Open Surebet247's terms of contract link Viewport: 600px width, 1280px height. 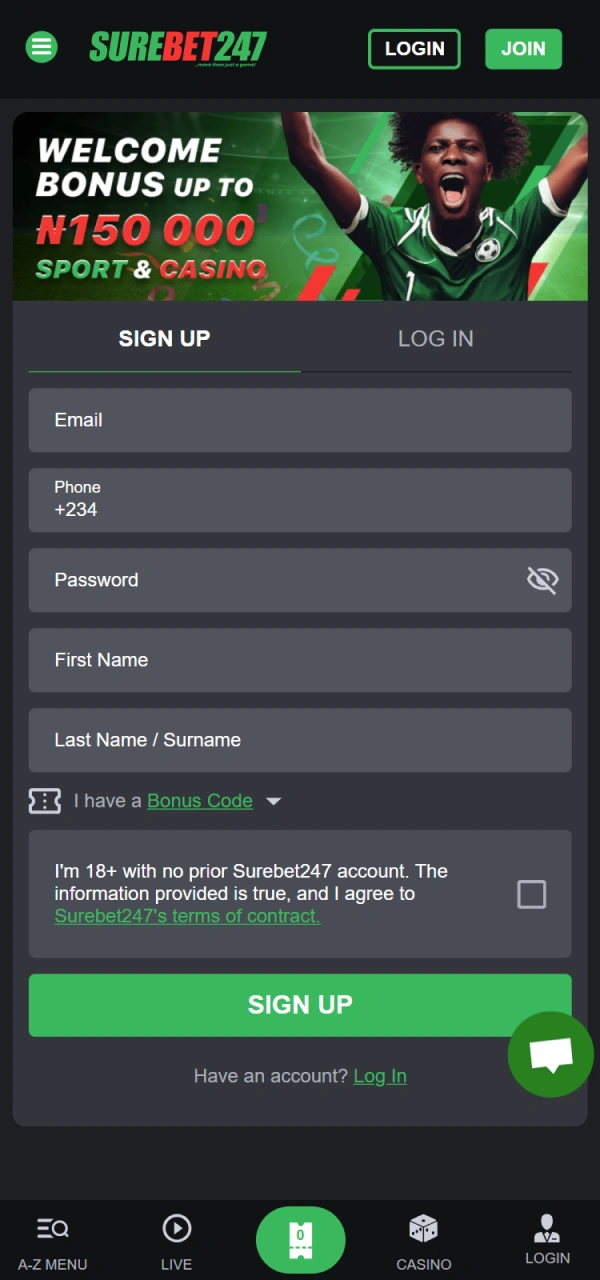point(186,916)
